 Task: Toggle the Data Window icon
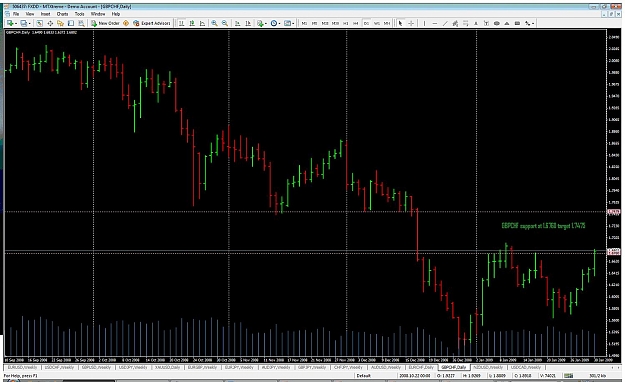click(50, 23)
